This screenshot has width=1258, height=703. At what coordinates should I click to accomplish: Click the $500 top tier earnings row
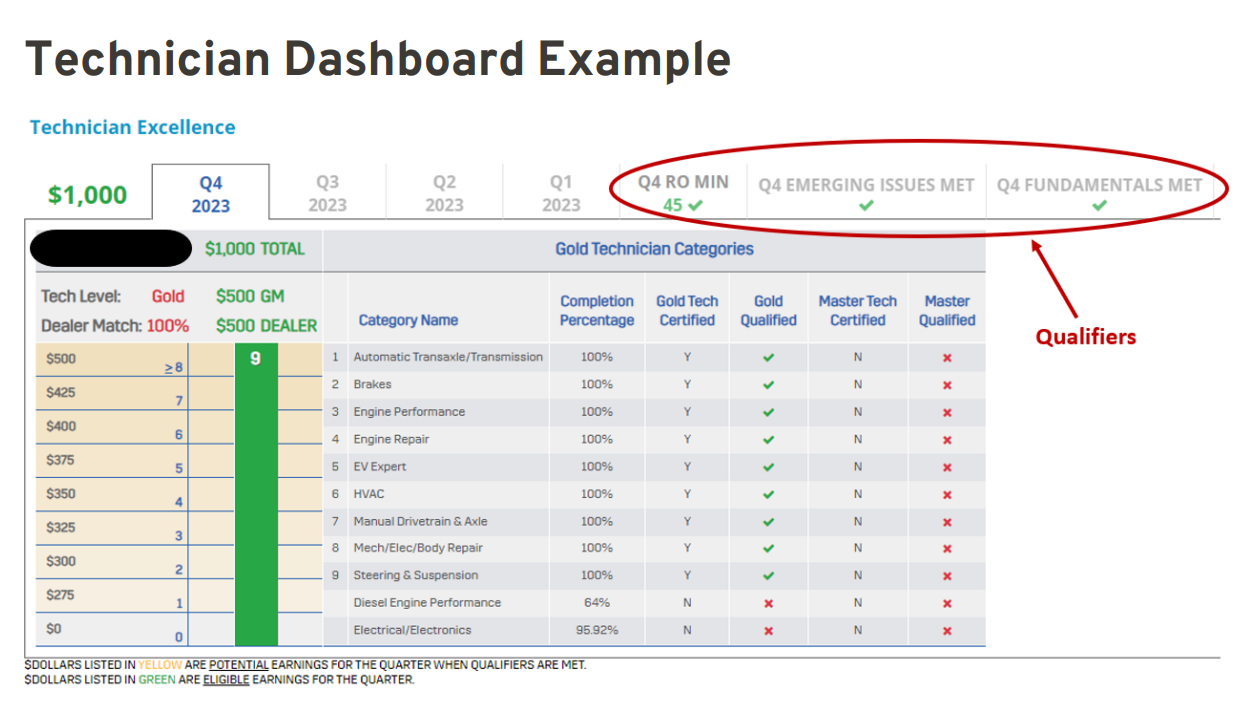[x=110, y=360]
